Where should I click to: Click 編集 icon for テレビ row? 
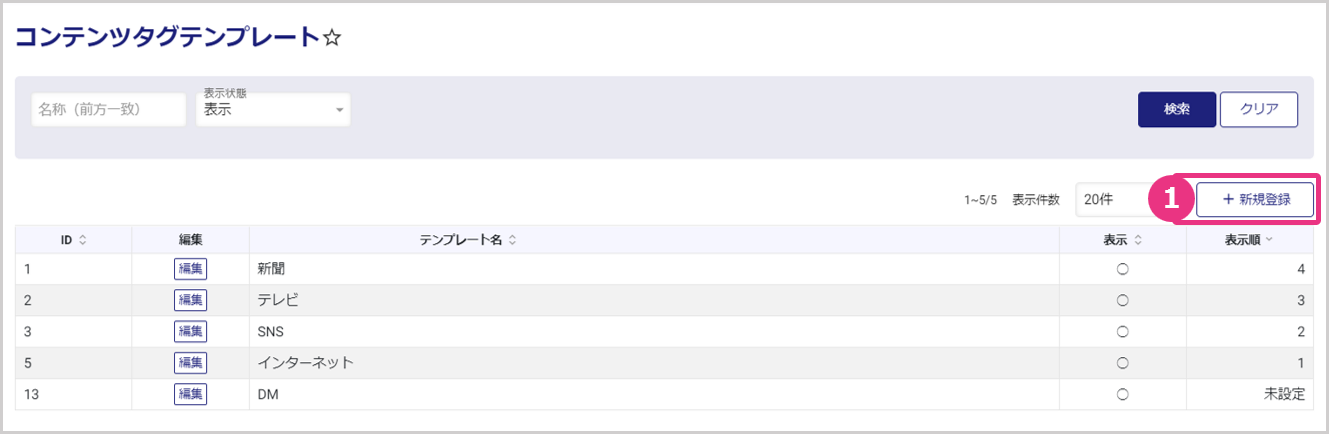point(190,300)
